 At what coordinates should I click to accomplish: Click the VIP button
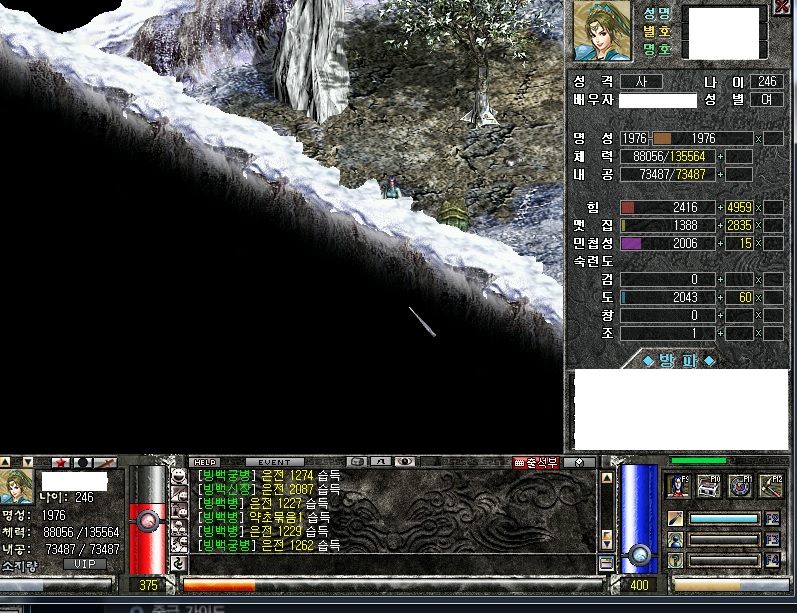(85, 564)
